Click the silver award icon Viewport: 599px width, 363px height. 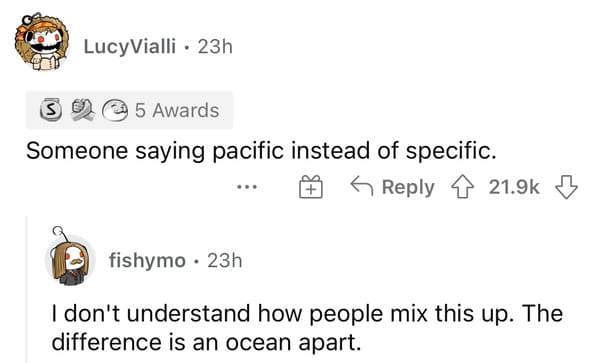(51, 110)
